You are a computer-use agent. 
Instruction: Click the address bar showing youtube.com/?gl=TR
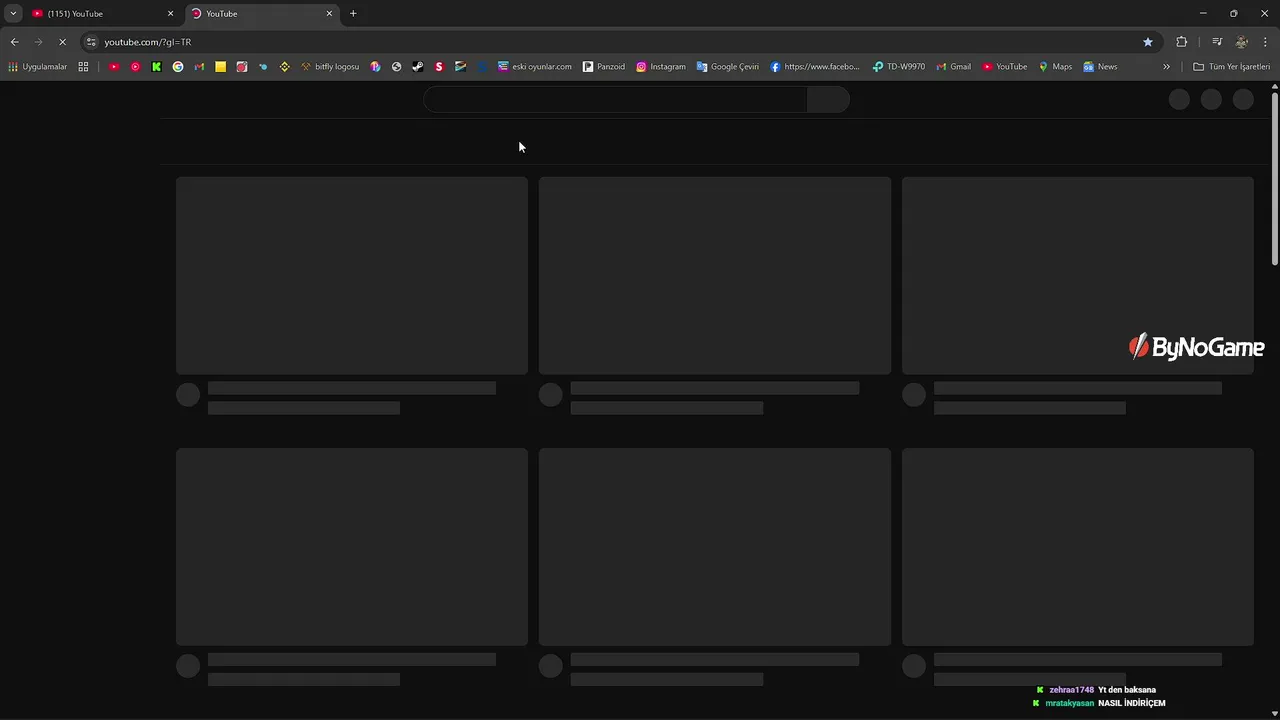pyautogui.click(x=620, y=42)
